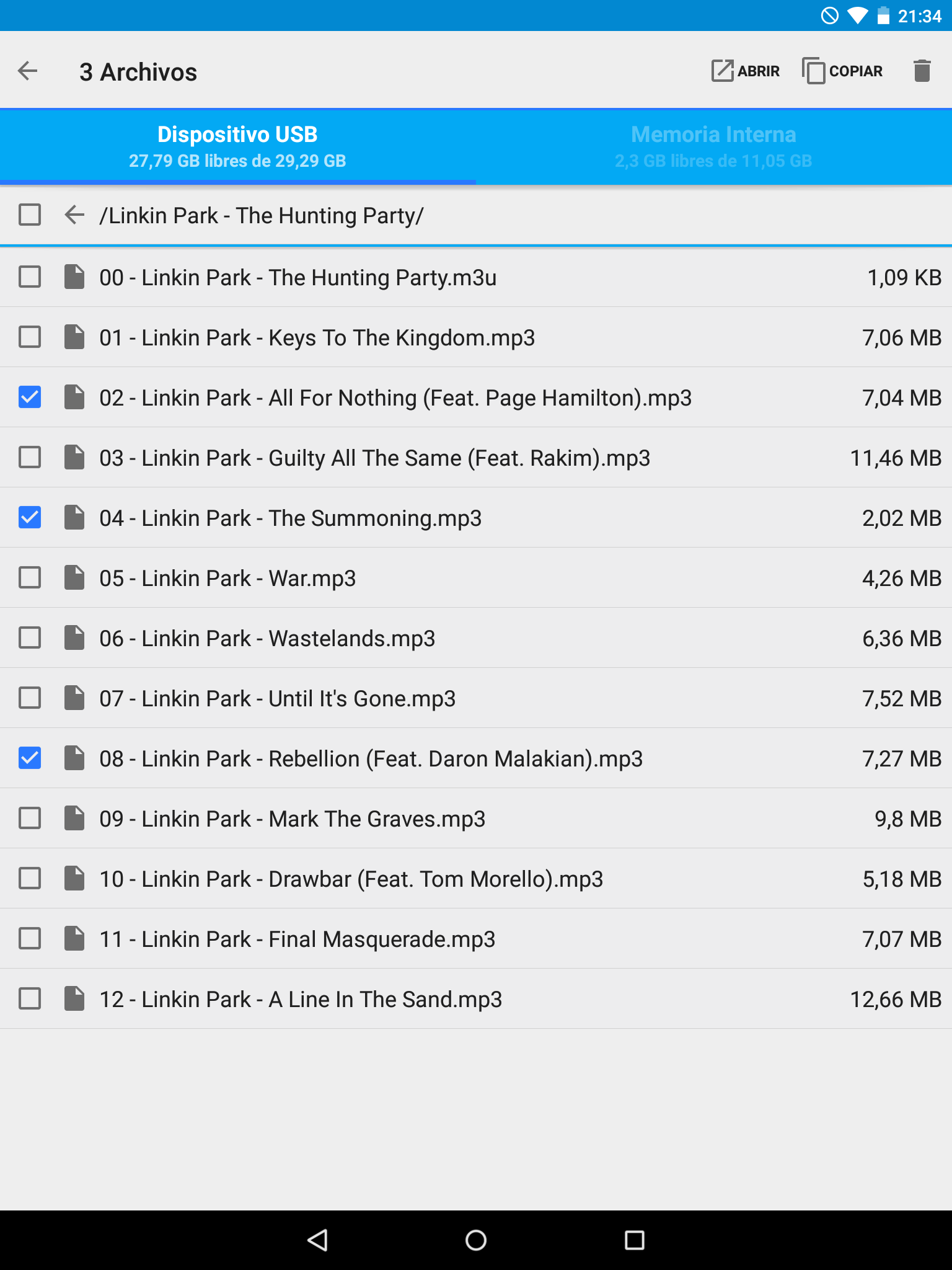Tap the 3 Archivos title
The image size is (952, 1270).
point(138,72)
